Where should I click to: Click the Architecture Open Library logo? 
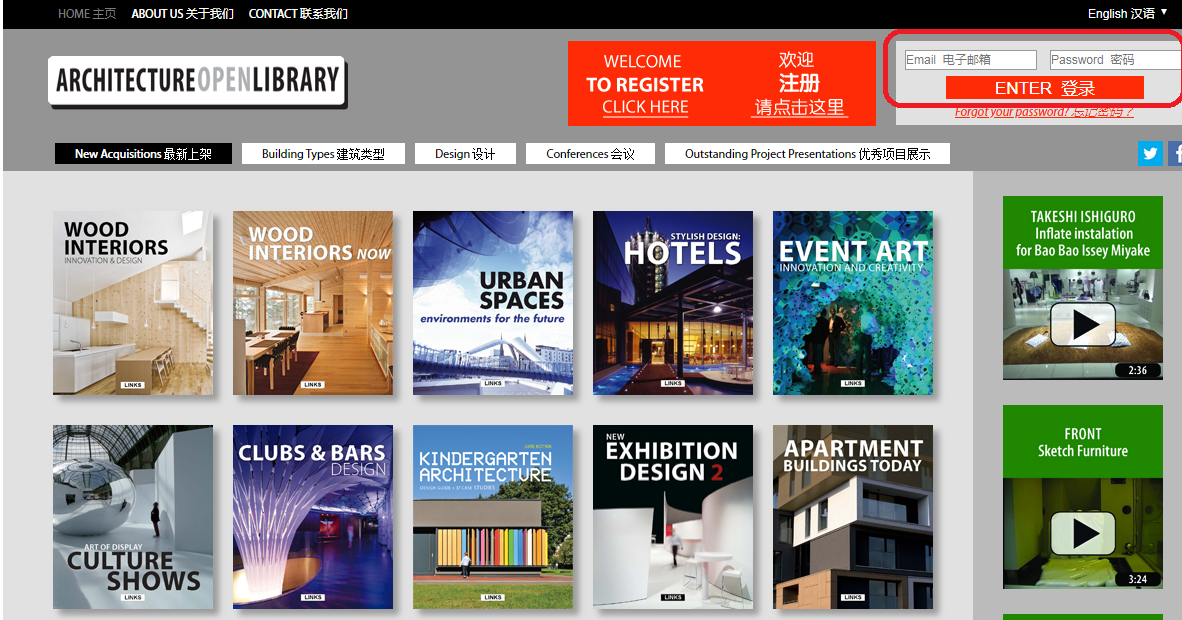tap(197, 80)
